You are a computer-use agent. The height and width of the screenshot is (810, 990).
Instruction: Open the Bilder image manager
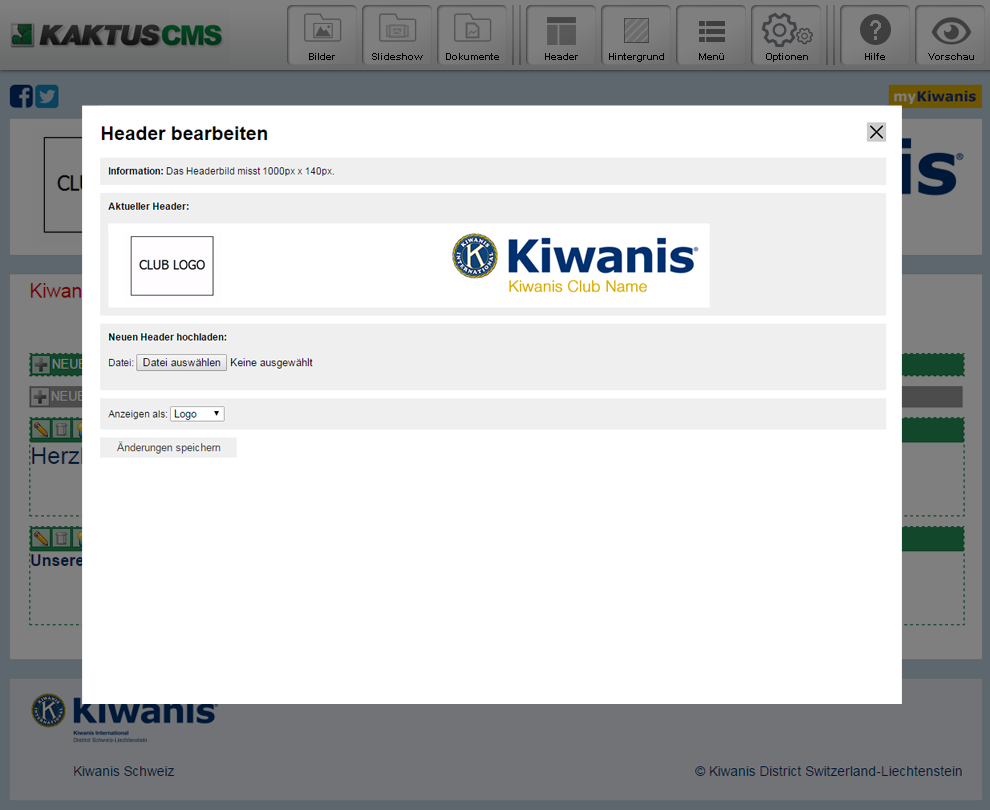coord(322,36)
